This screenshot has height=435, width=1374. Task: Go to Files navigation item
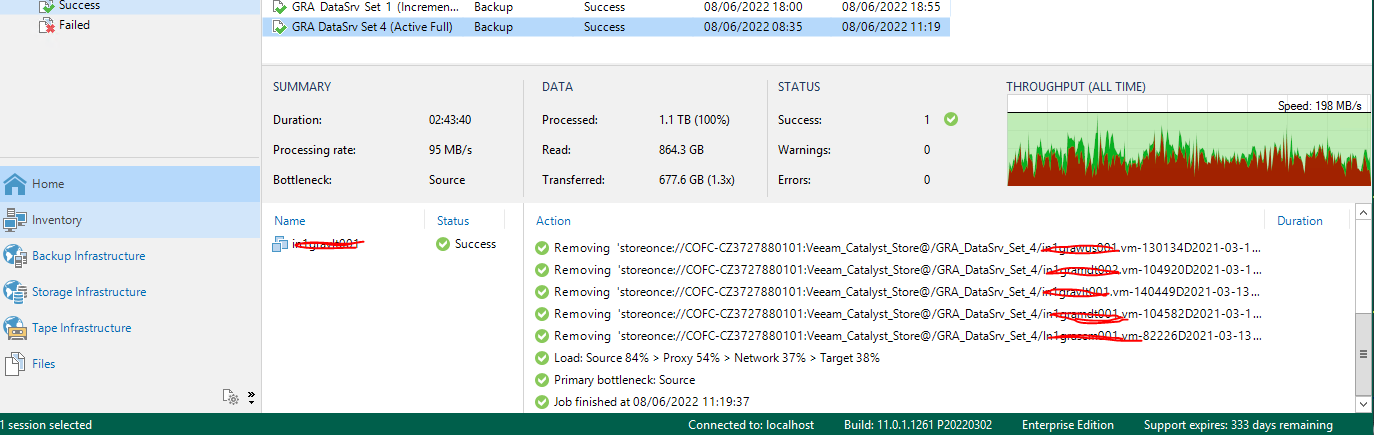pyautogui.click(x=130, y=364)
